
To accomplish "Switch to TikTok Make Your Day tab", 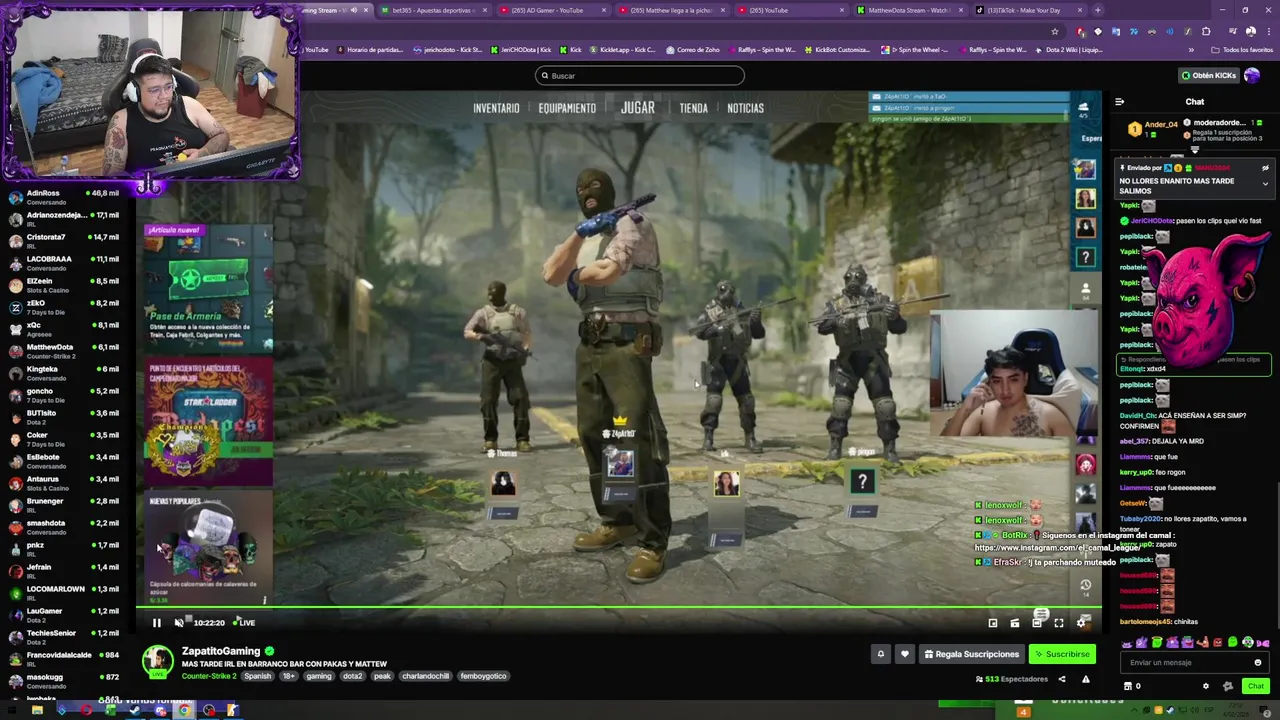I will 1028,10.
